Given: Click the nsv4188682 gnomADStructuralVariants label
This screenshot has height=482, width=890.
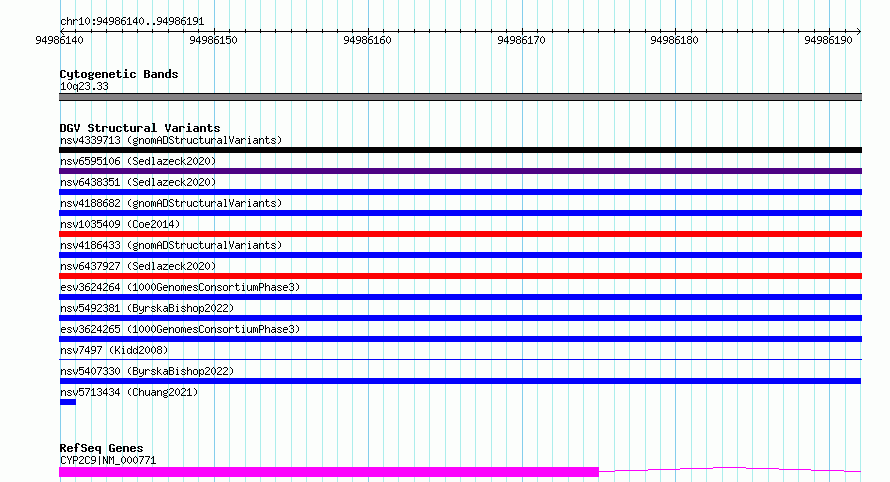Looking at the screenshot, I should point(171,203).
